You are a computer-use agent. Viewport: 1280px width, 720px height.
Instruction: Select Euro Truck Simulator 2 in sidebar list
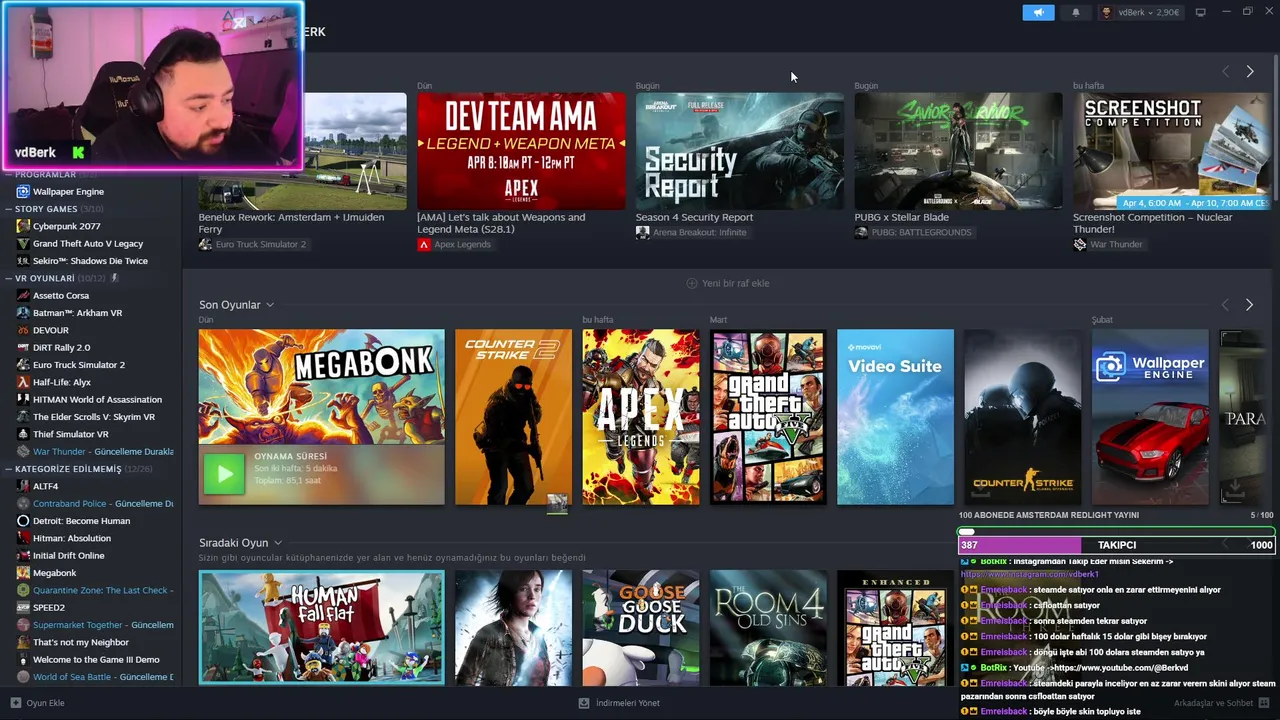tap(79, 365)
